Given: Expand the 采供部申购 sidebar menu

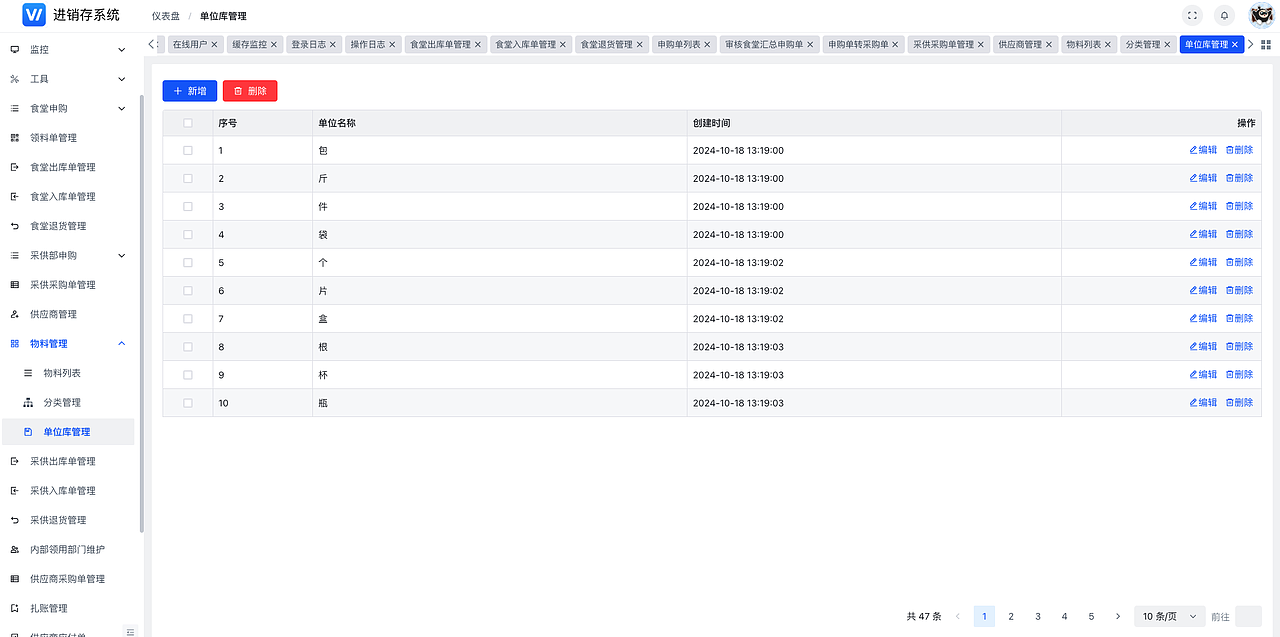Looking at the screenshot, I should tap(67, 255).
